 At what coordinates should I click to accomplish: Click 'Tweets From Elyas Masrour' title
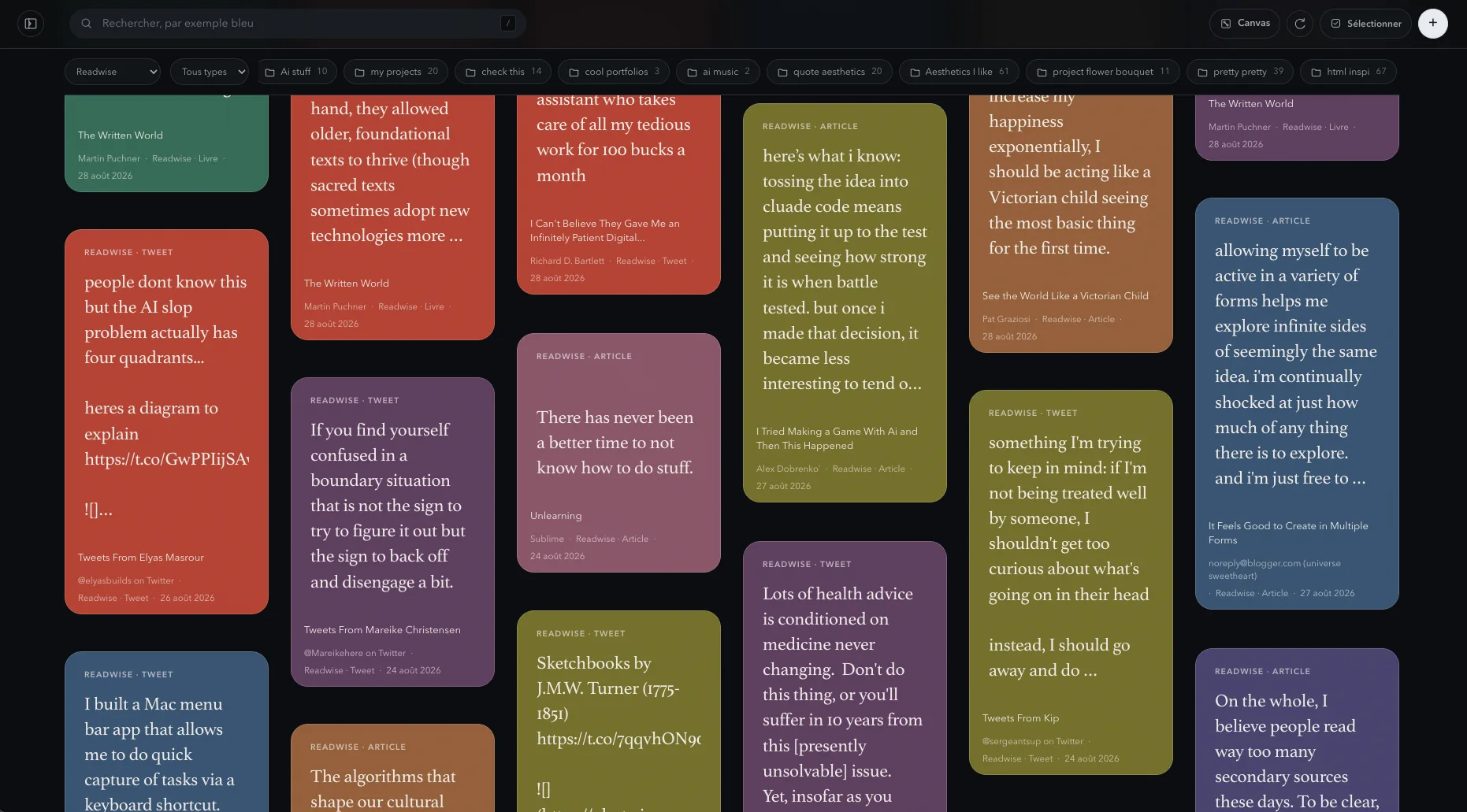tap(141, 558)
